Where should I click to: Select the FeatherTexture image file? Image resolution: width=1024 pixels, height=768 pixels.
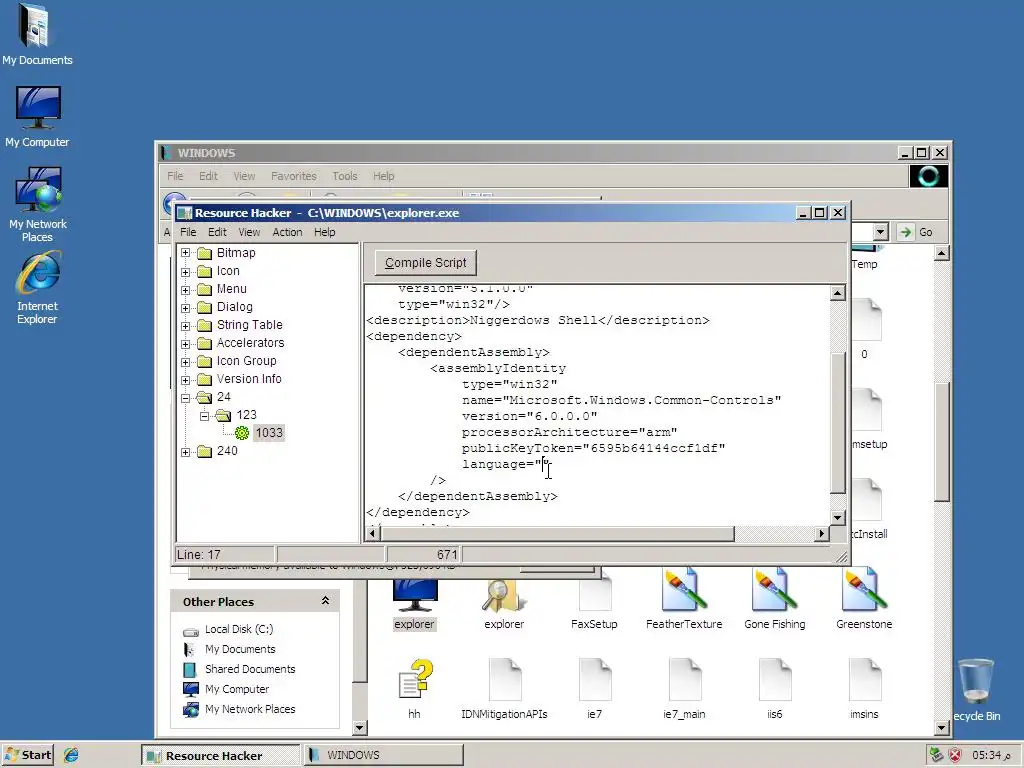pyautogui.click(x=684, y=600)
